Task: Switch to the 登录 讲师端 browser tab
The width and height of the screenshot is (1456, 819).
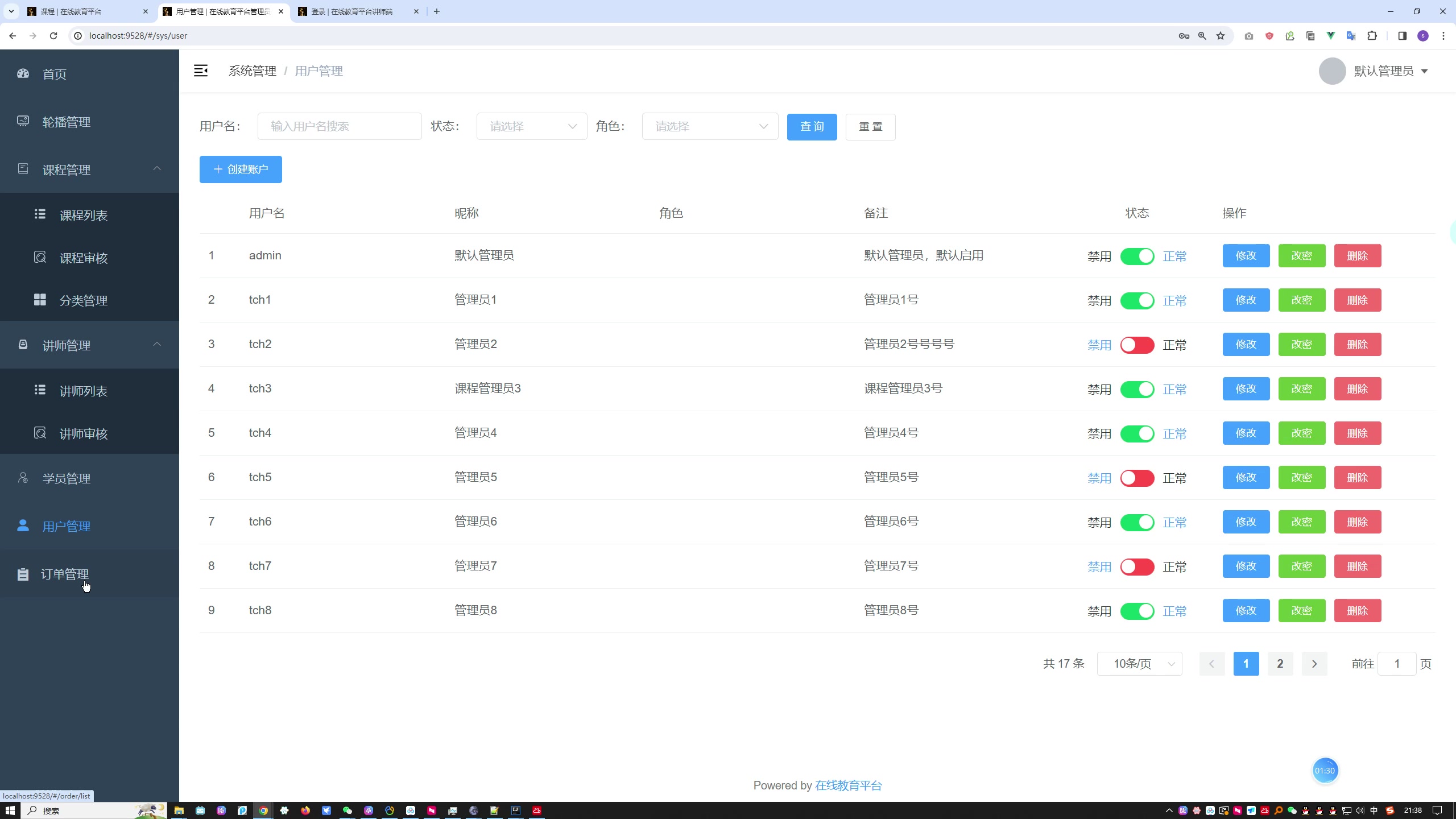Action: pyautogui.click(x=357, y=11)
